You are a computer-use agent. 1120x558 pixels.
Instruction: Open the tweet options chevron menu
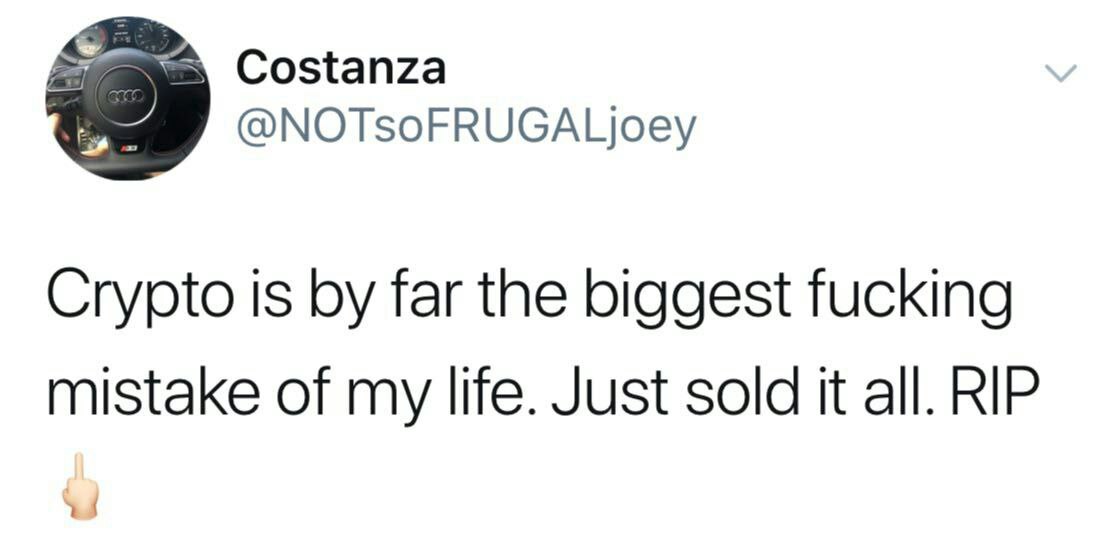pos(1060,73)
